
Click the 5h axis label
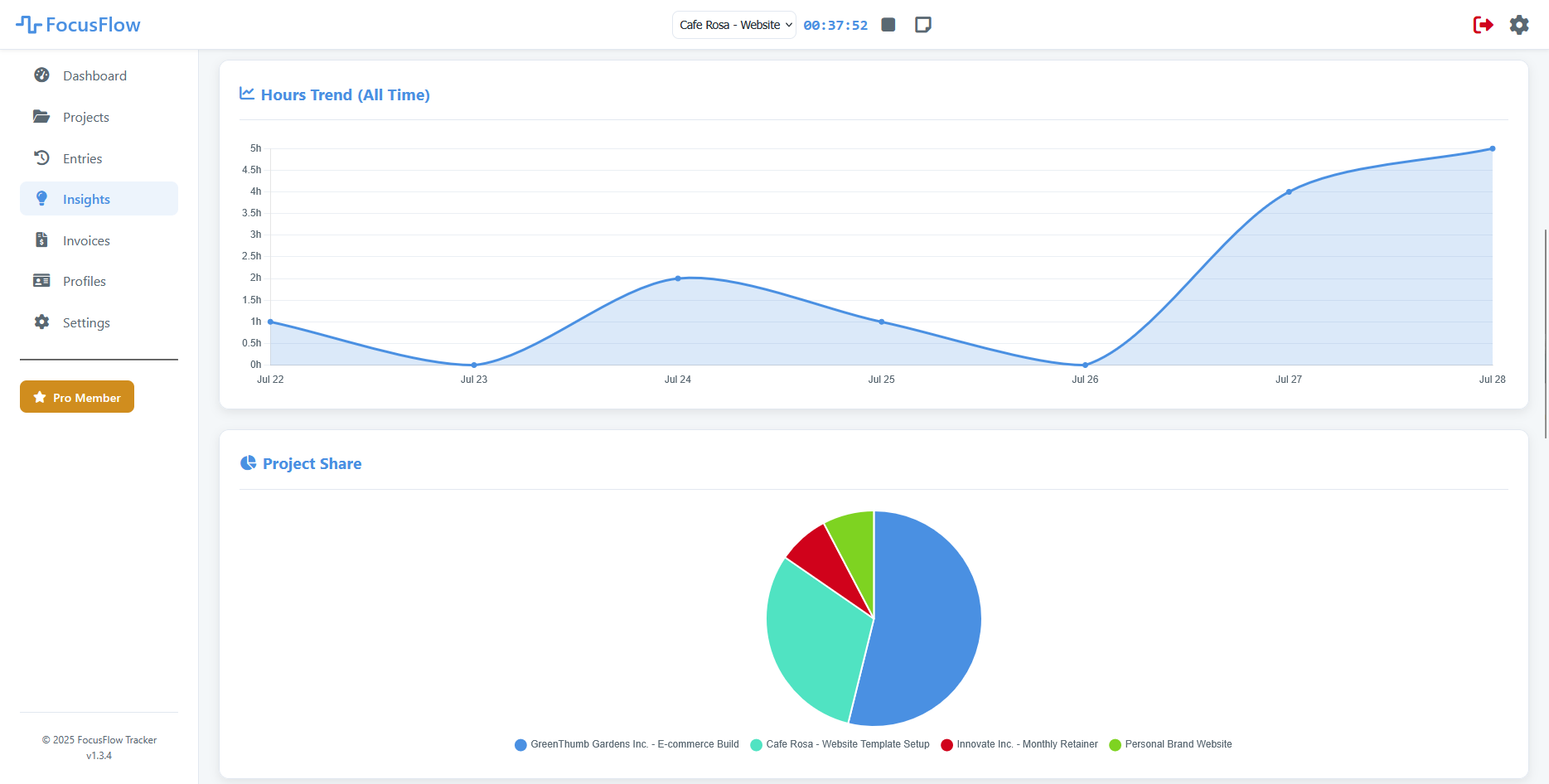pos(255,148)
